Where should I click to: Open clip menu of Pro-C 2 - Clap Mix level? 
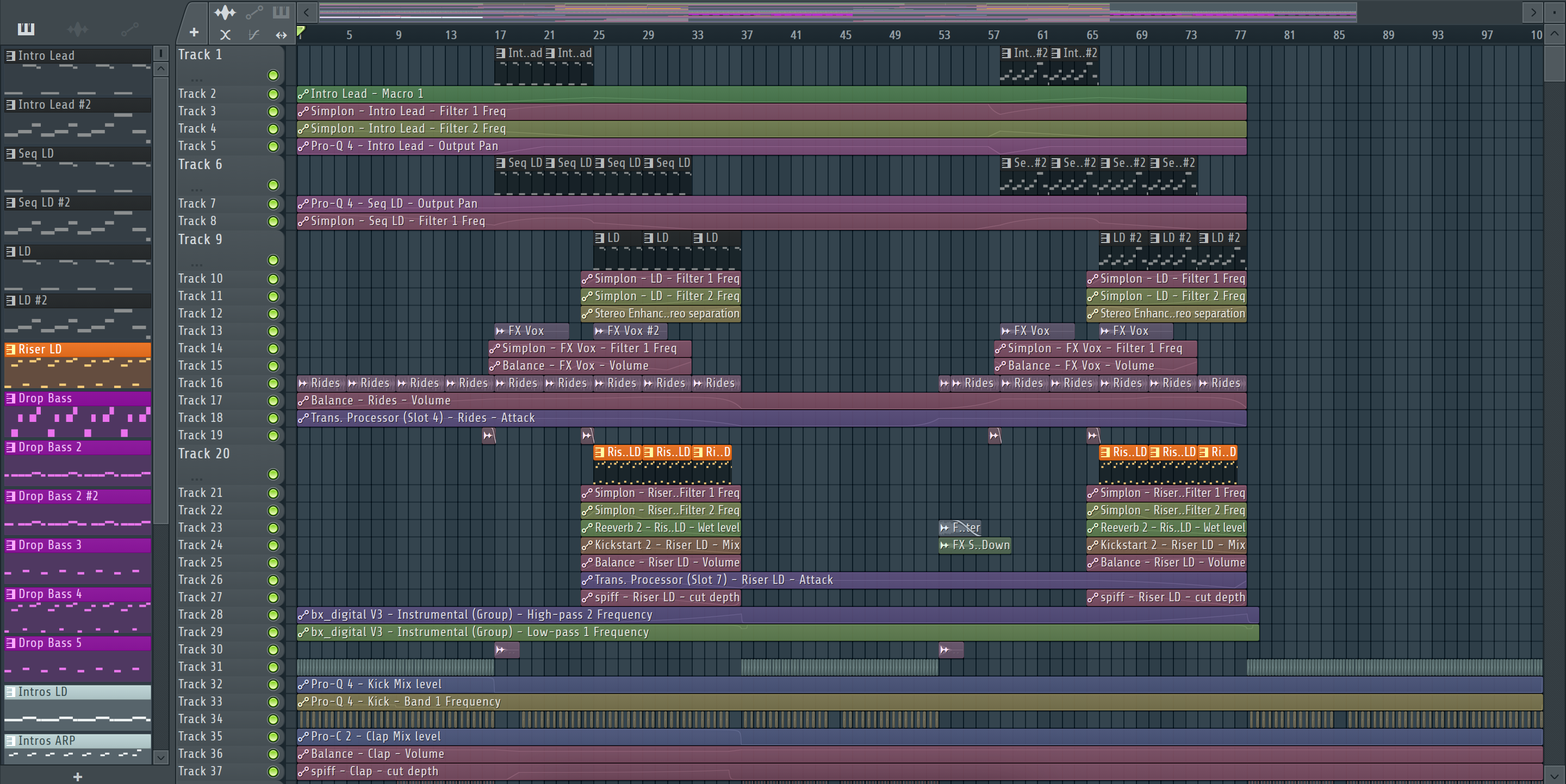pos(303,737)
